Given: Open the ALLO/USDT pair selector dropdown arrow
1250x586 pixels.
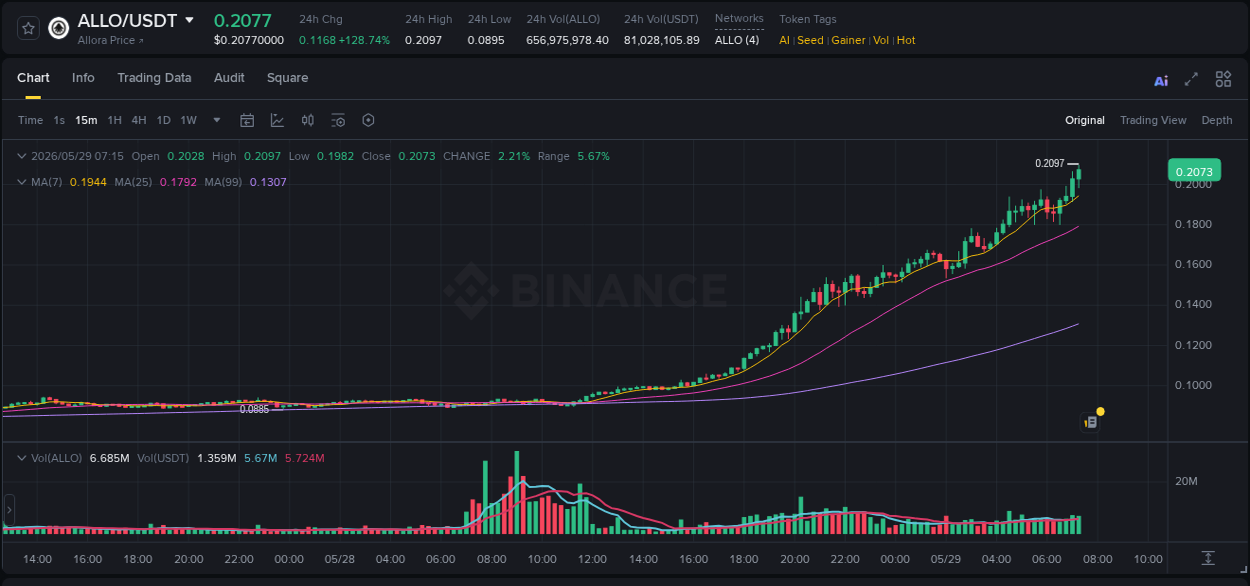Looking at the screenshot, I should [189, 20].
